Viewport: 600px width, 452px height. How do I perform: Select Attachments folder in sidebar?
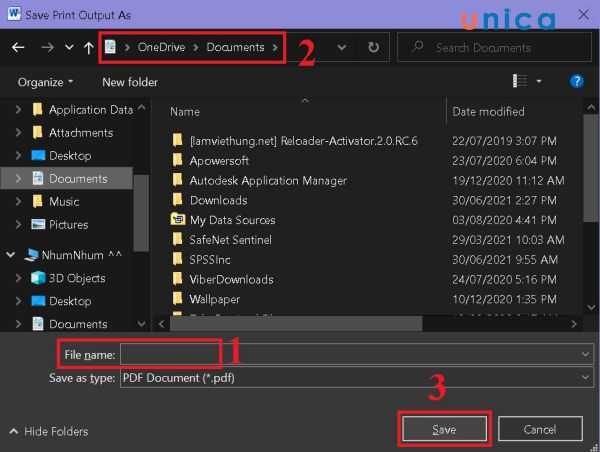click(81, 133)
